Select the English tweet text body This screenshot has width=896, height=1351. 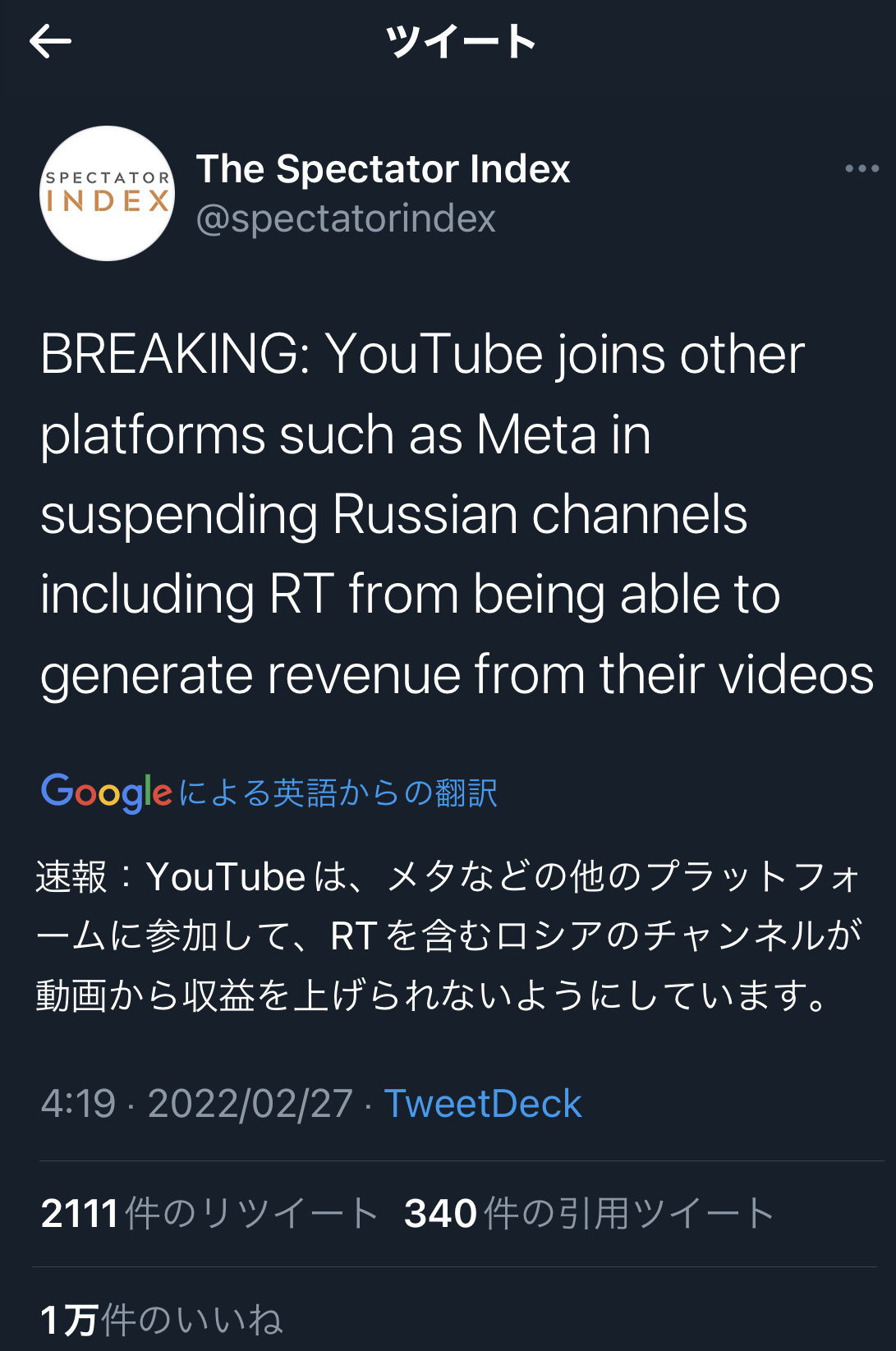[x=457, y=514]
